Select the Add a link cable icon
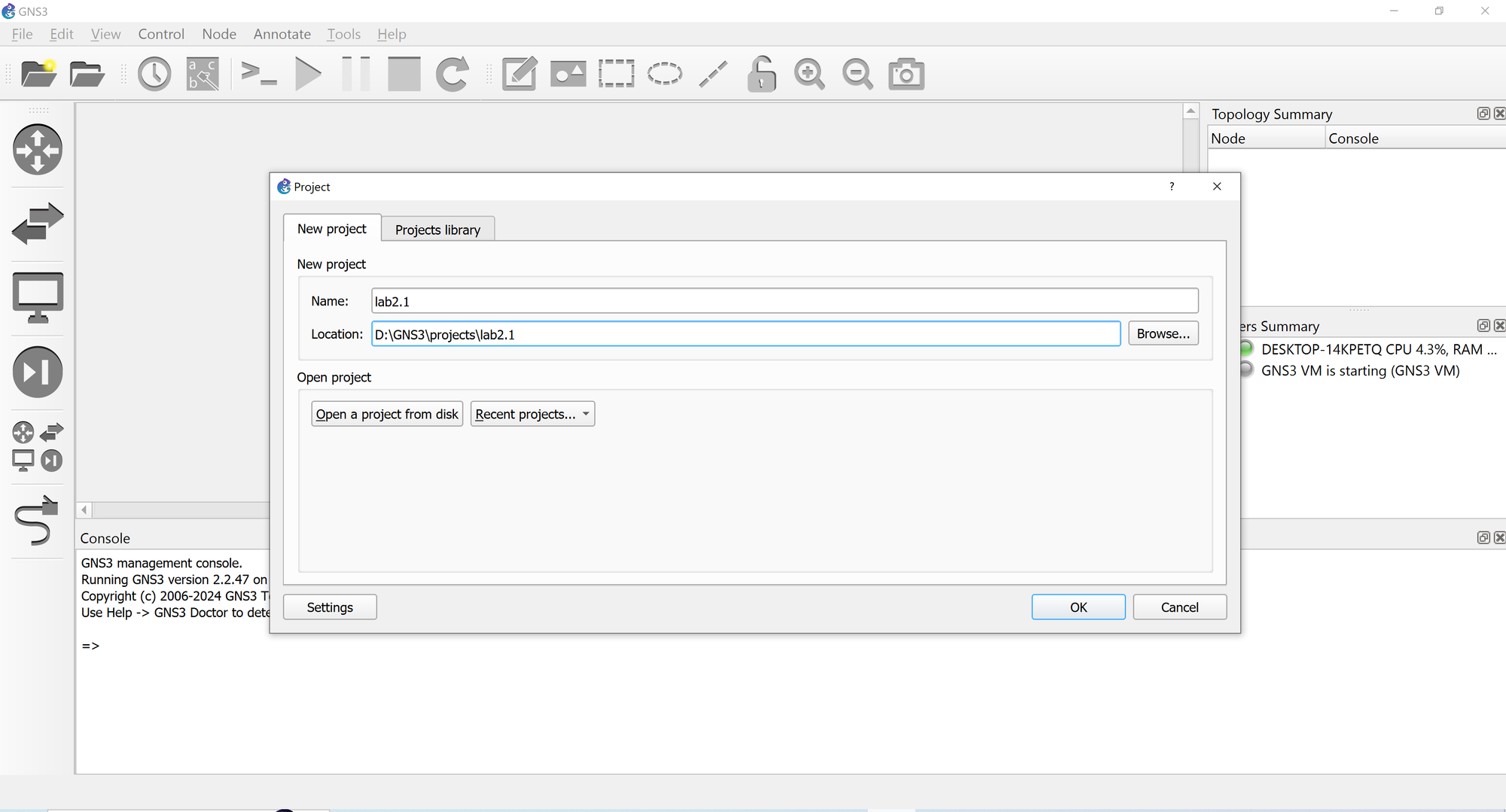 pyautogui.click(x=36, y=520)
